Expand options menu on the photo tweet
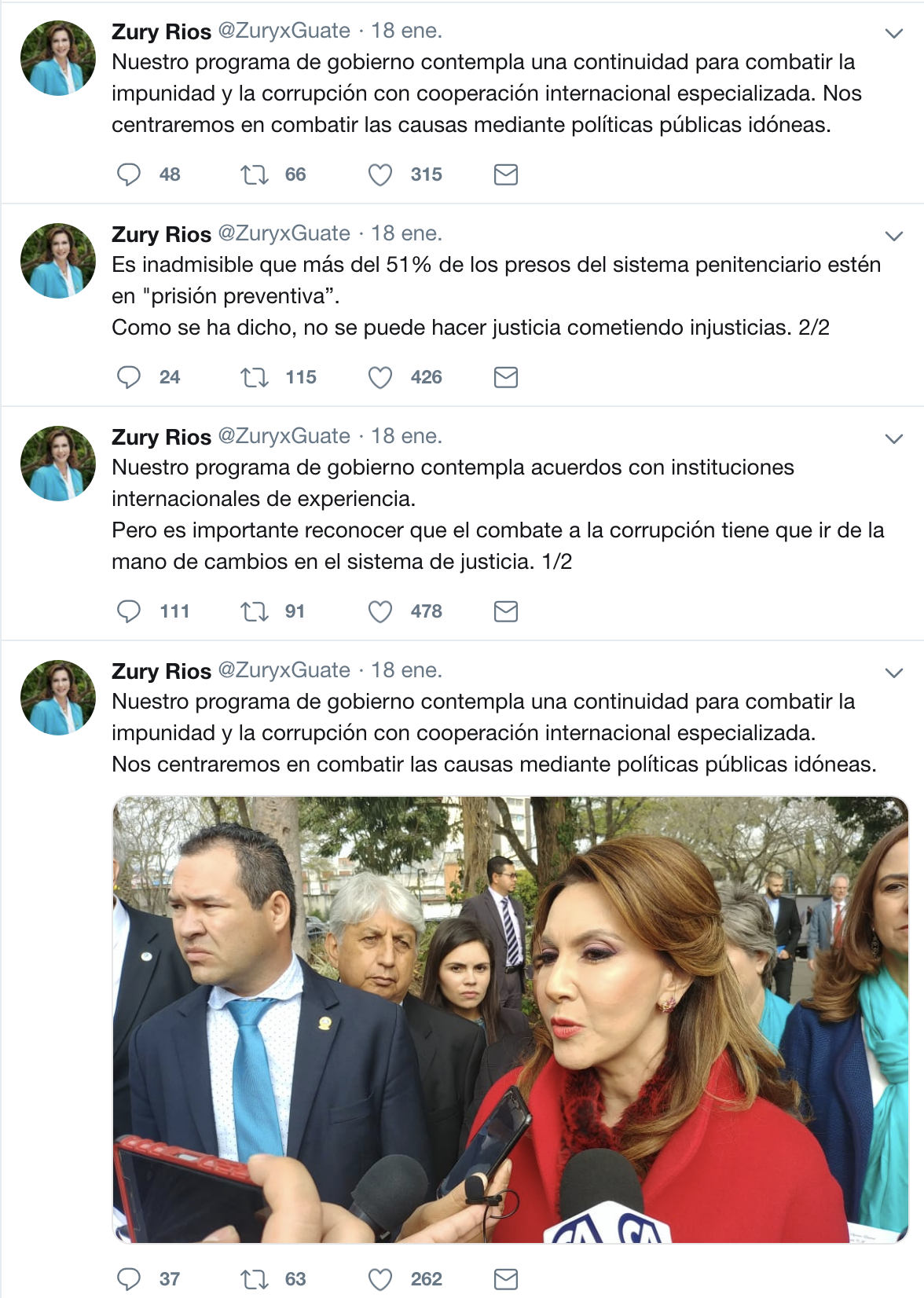This screenshot has width=924, height=1298. click(894, 673)
